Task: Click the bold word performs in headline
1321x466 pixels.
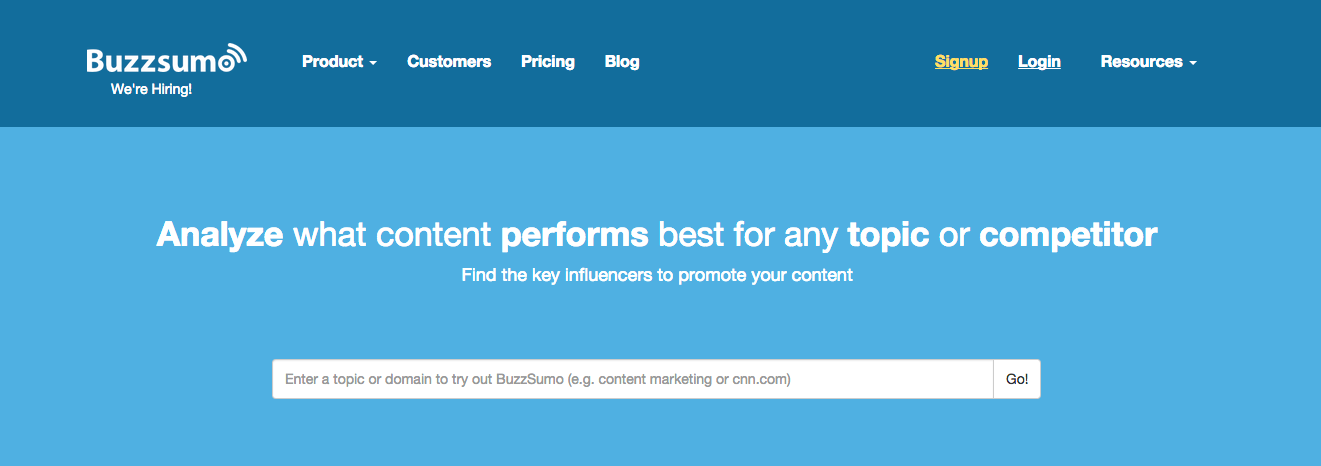Action: click(574, 235)
